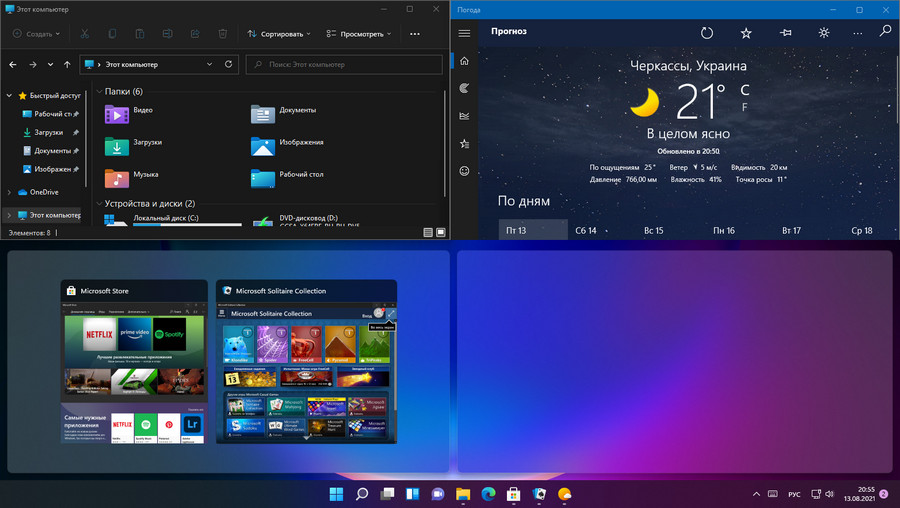Open Microsoft Edge from taskbar
Viewport: 900px width, 508px height.
tap(488, 494)
